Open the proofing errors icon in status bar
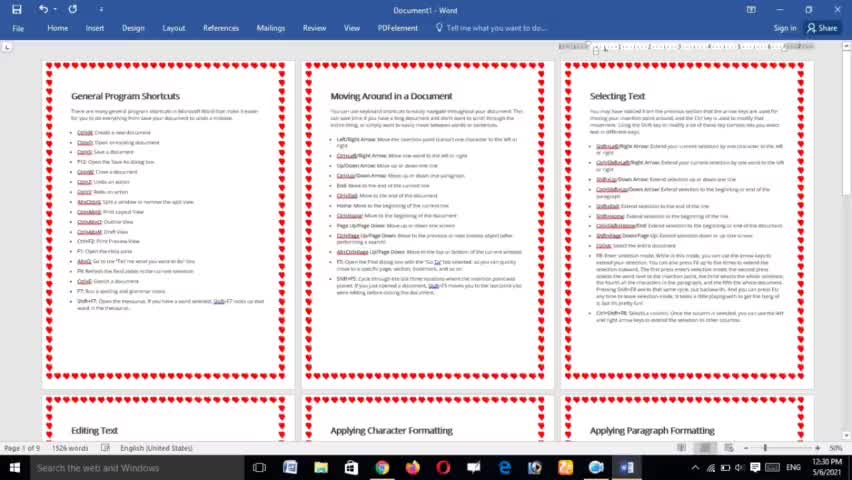This screenshot has width=852, height=480. 105,448
